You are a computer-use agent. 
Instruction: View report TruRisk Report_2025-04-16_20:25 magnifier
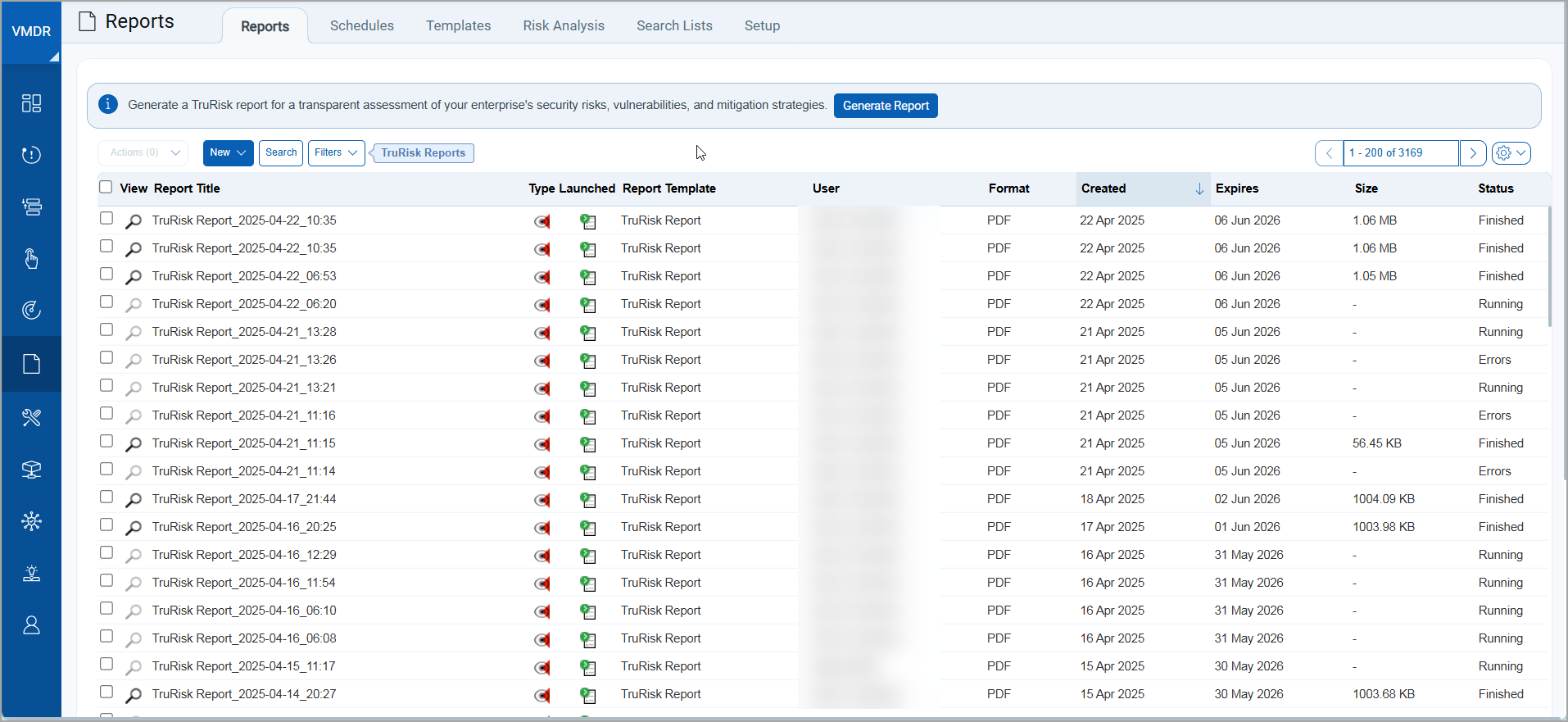pyautogui.click(x=134, y=528)
